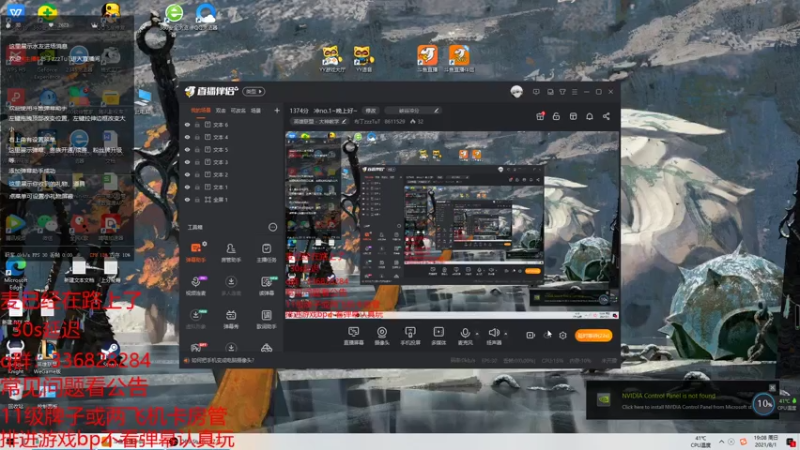Lock the 全屏 1 layer

[x=197, y=199]
